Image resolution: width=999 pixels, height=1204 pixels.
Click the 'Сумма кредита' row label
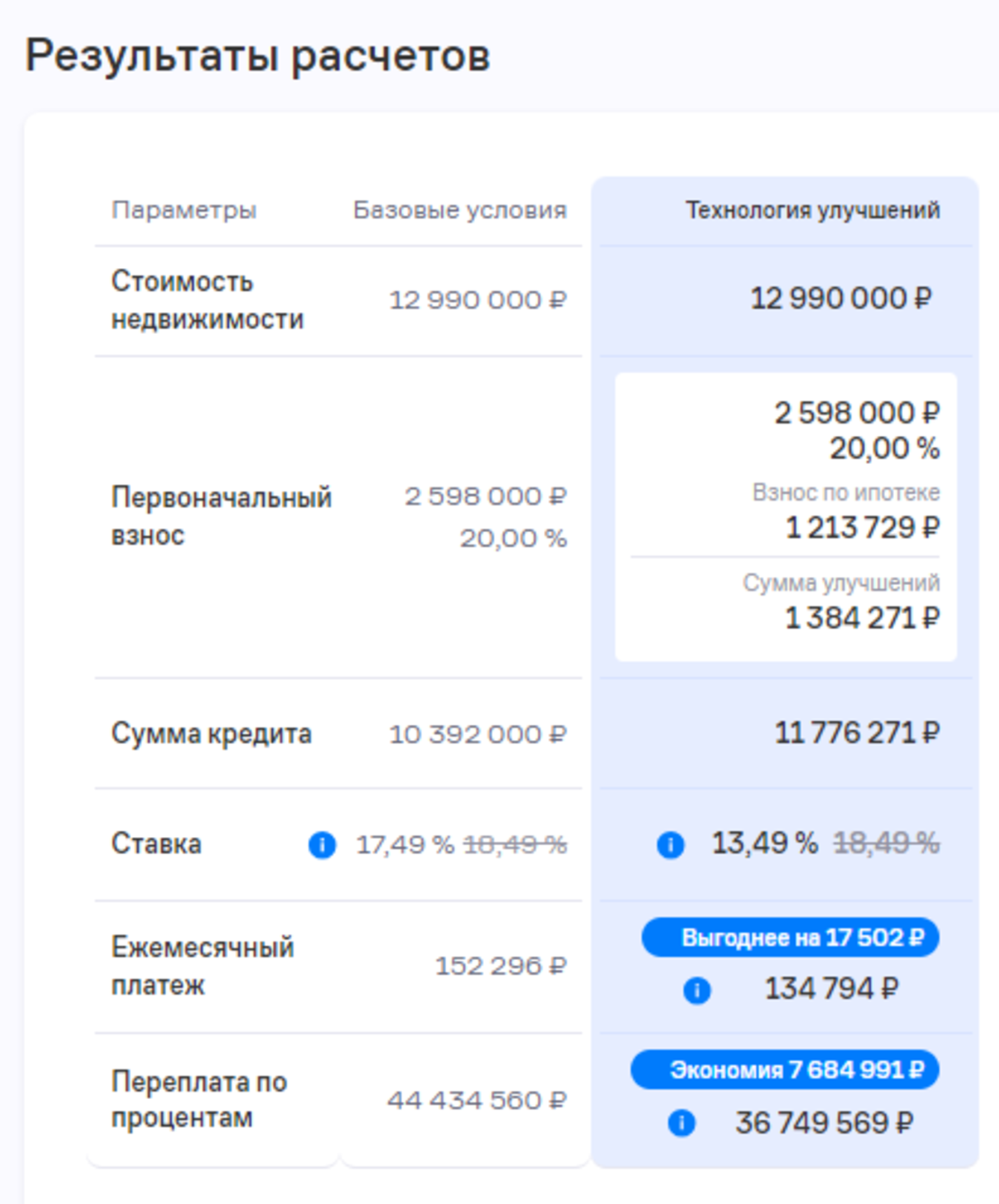(211, 734)
